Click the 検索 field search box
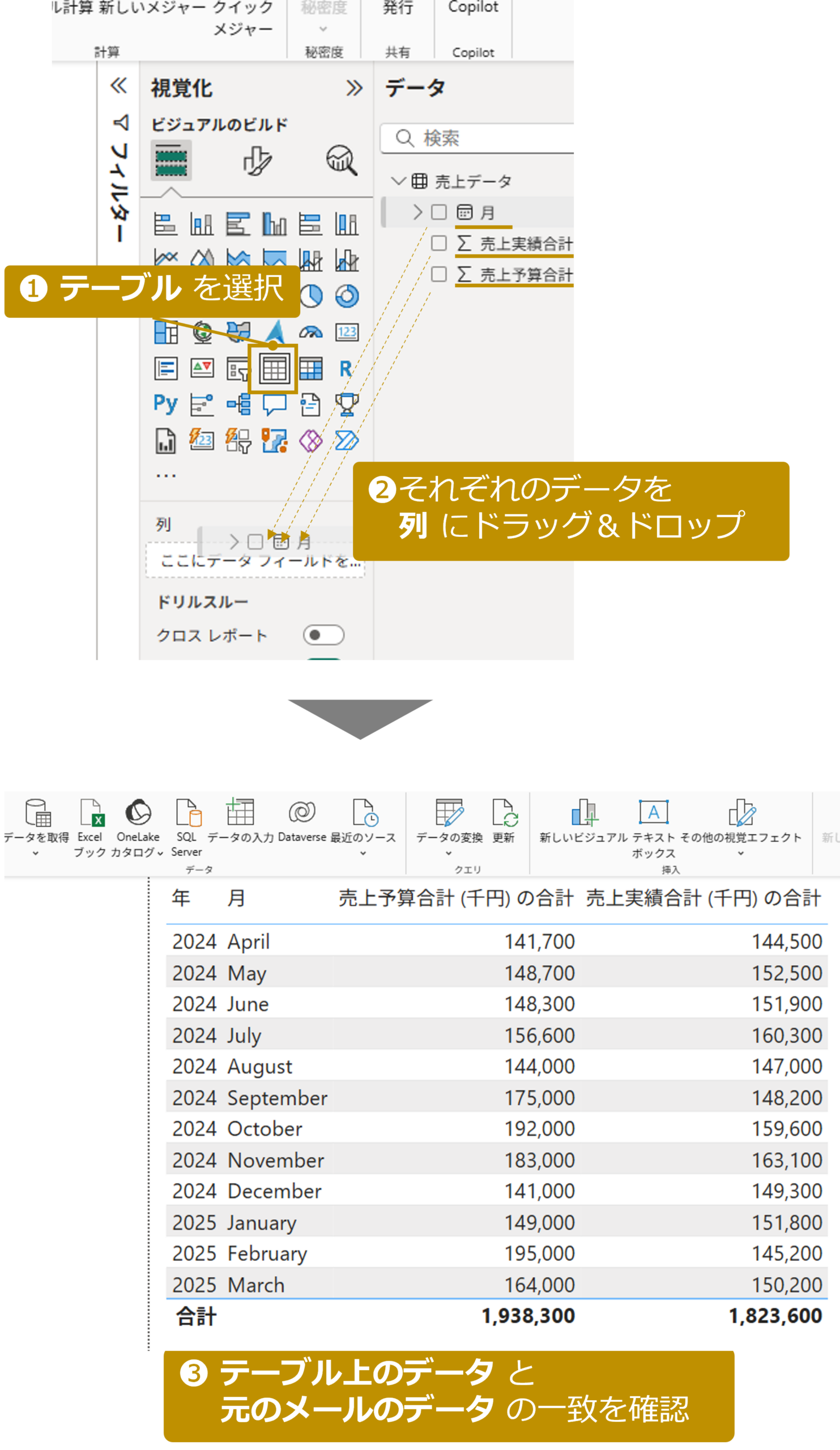 (x=489, y=139)
